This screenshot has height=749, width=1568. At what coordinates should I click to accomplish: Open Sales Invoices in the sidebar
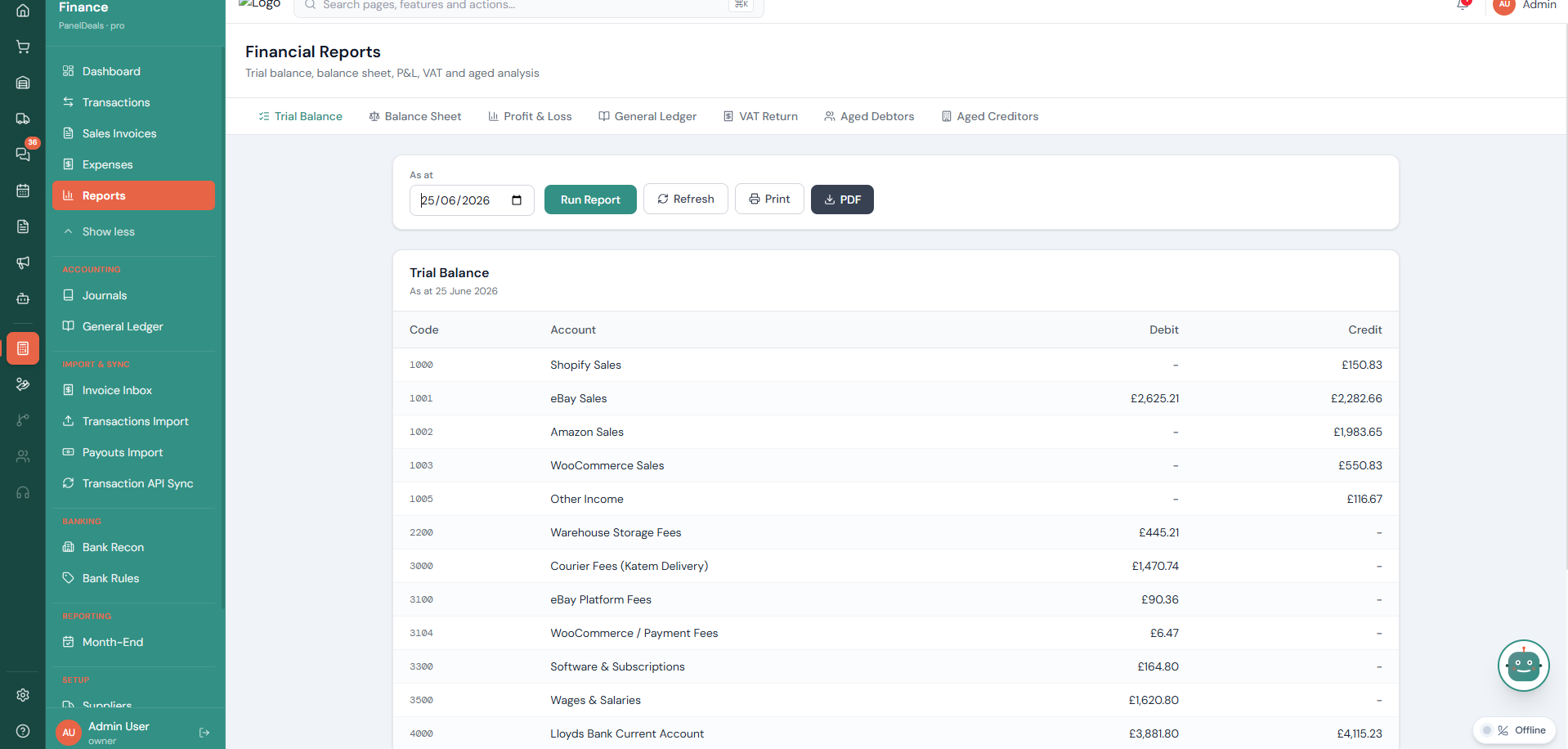click(133, 133)
